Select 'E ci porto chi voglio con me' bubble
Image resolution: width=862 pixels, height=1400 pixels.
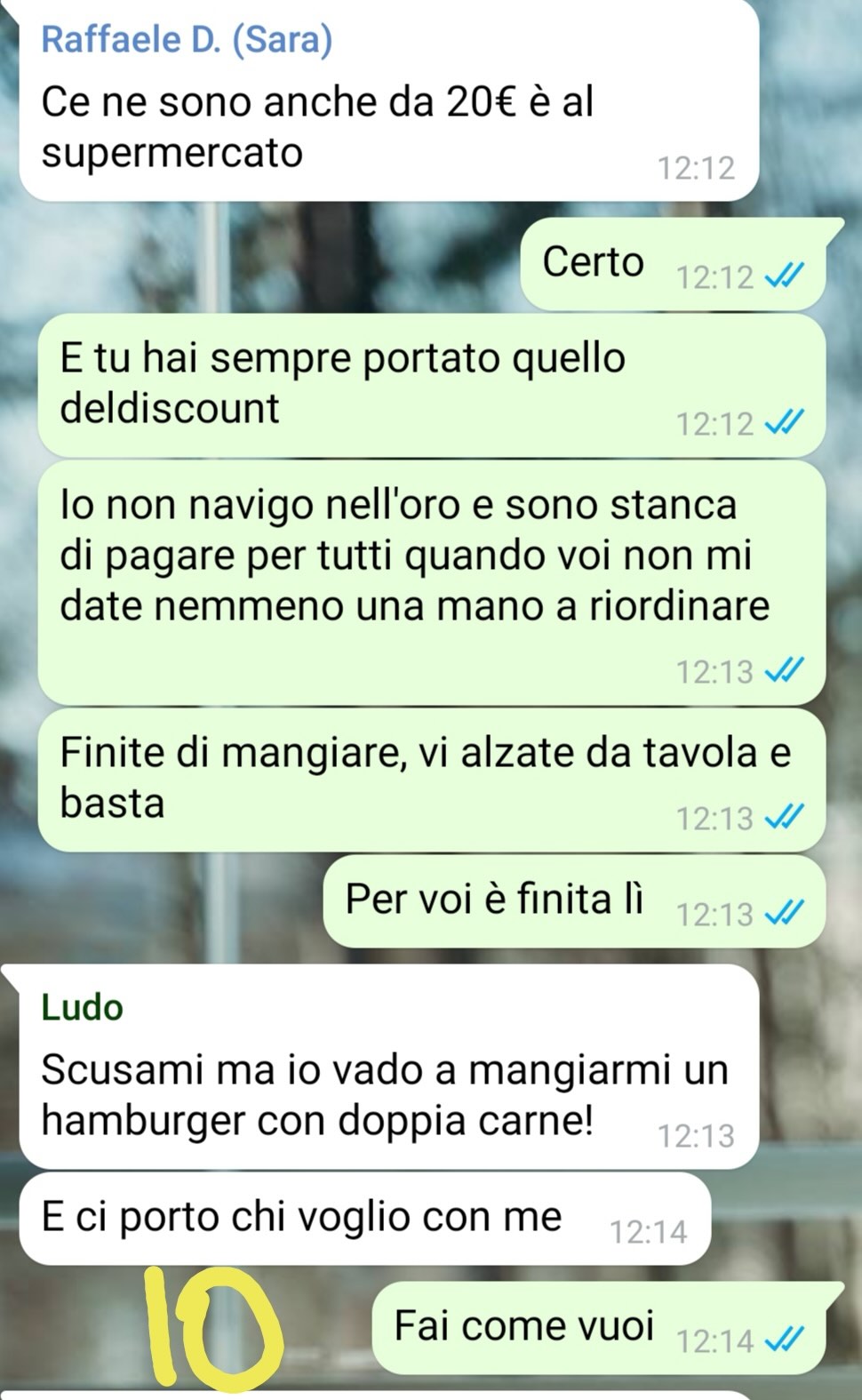coord(364,1219)
